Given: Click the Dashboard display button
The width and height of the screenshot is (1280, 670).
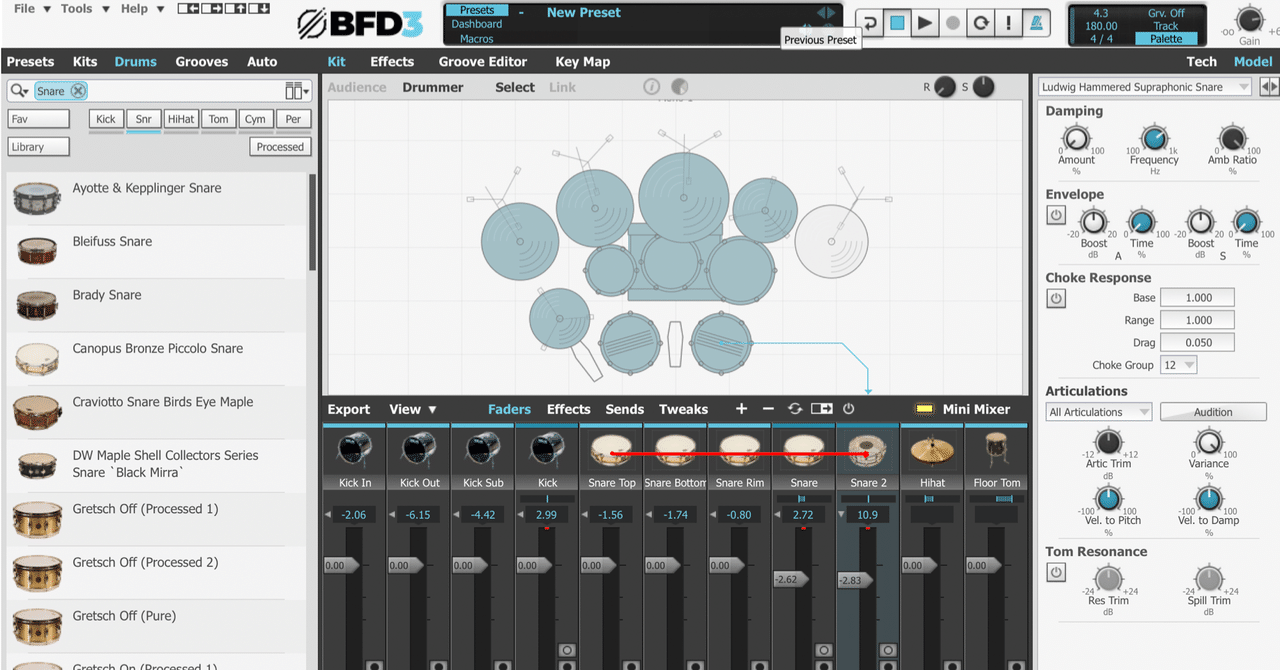Looking at the screenshot, I should tap(477, 24).
